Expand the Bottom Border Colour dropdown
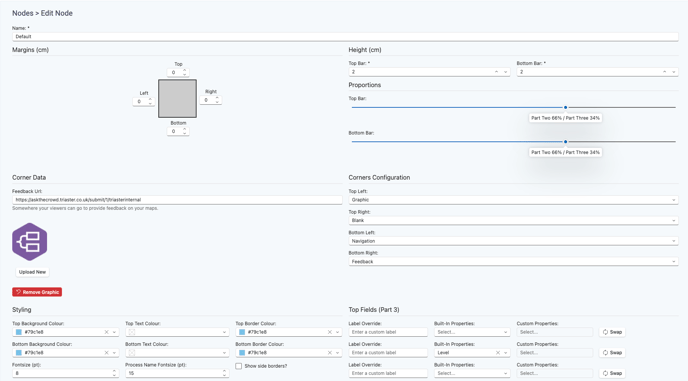This screenshot has width=688, height=381. click(337, 352)
